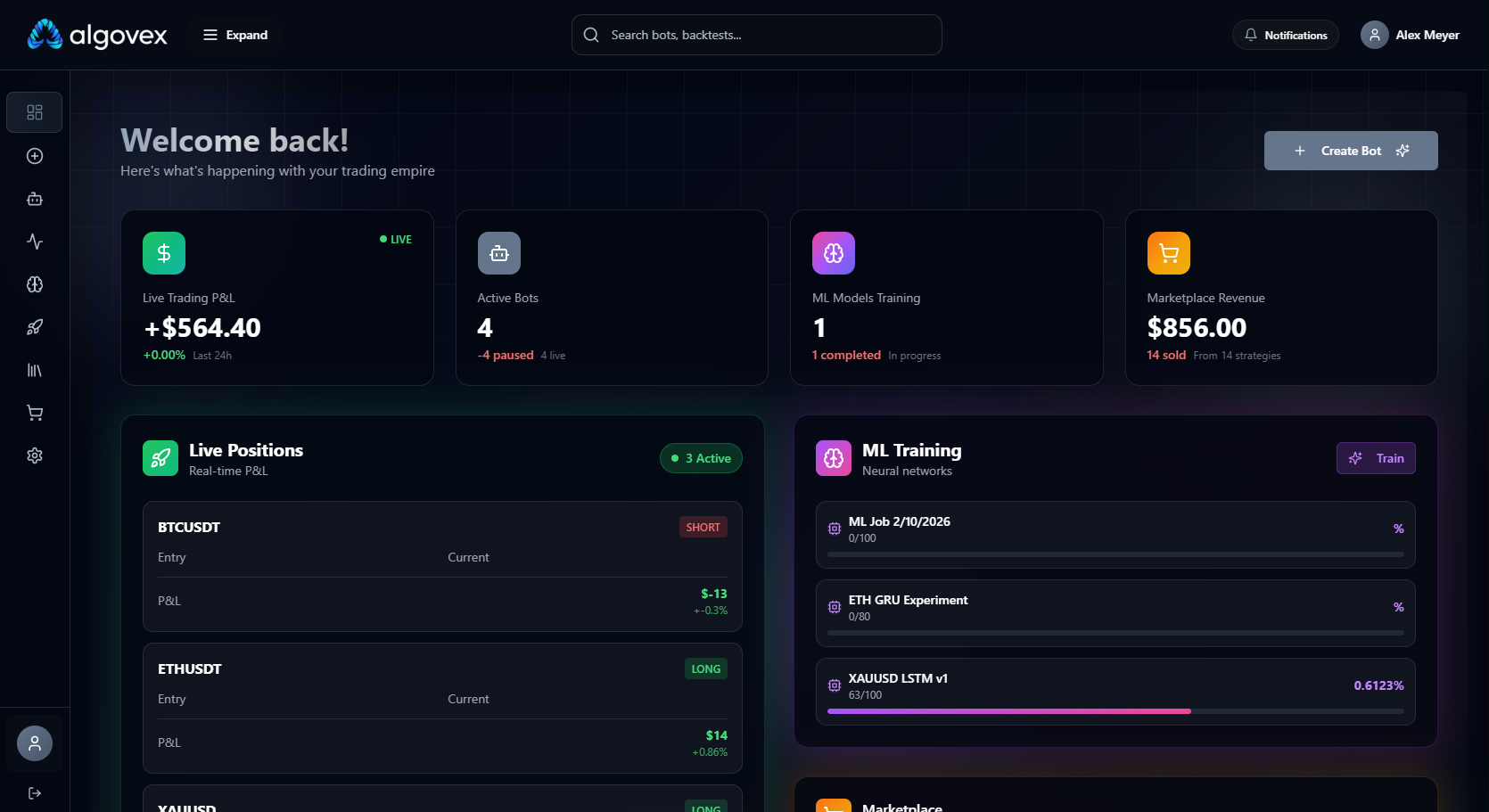Open Notifications panel

coord(1285,35)
